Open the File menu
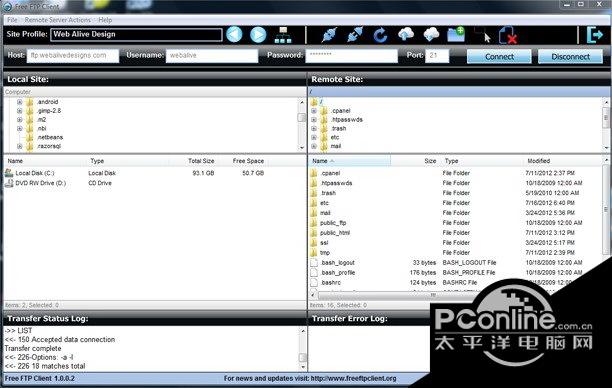Screen dimensions: 612x388 click(12, 20)
